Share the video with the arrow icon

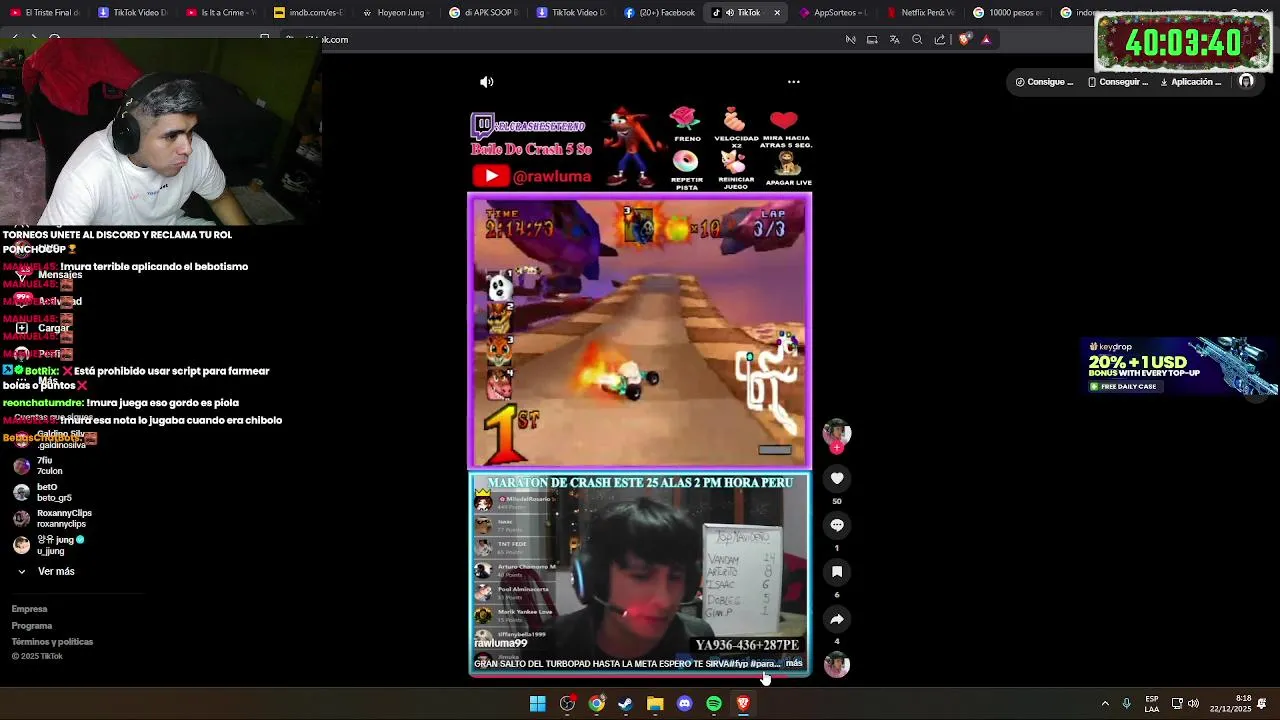click(837, 619)
